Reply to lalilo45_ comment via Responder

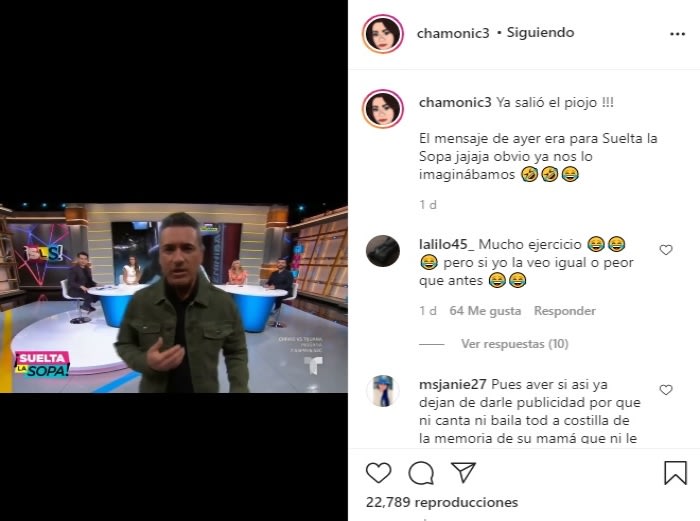[x=565, y=311]
